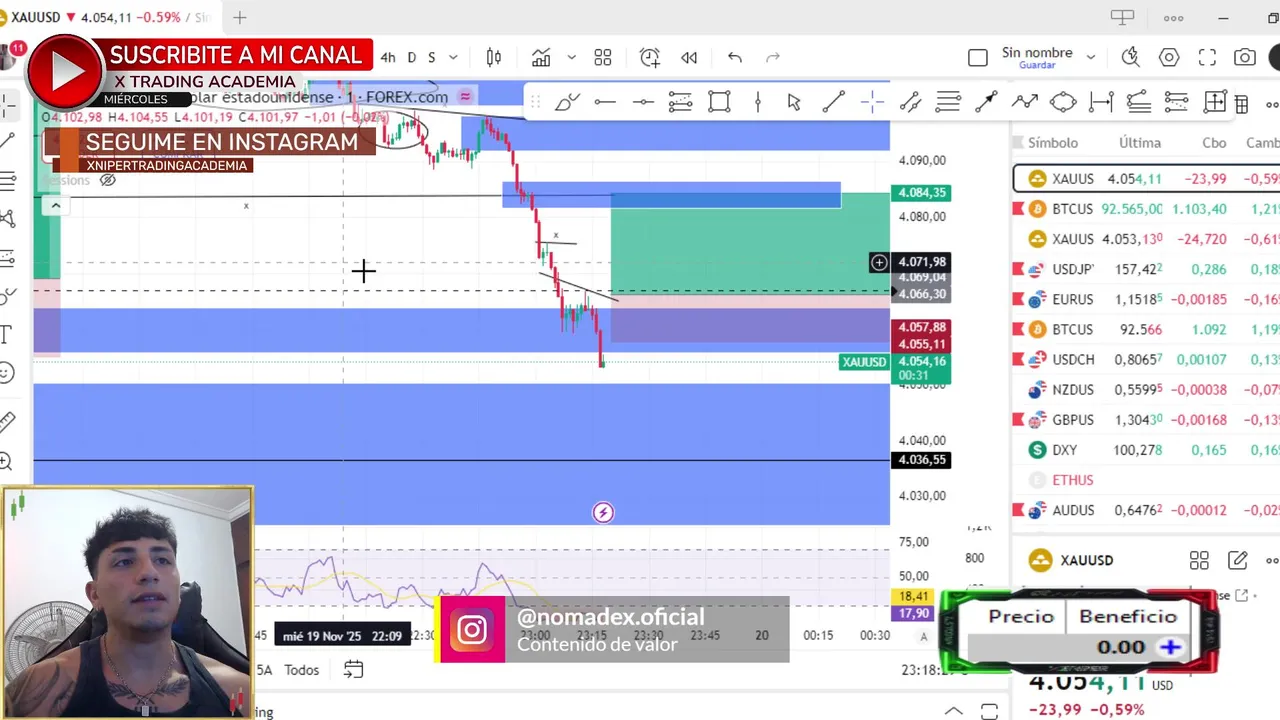
Task: Sort watchlist by Símbolo column
Action: [x=1053, y=143]
